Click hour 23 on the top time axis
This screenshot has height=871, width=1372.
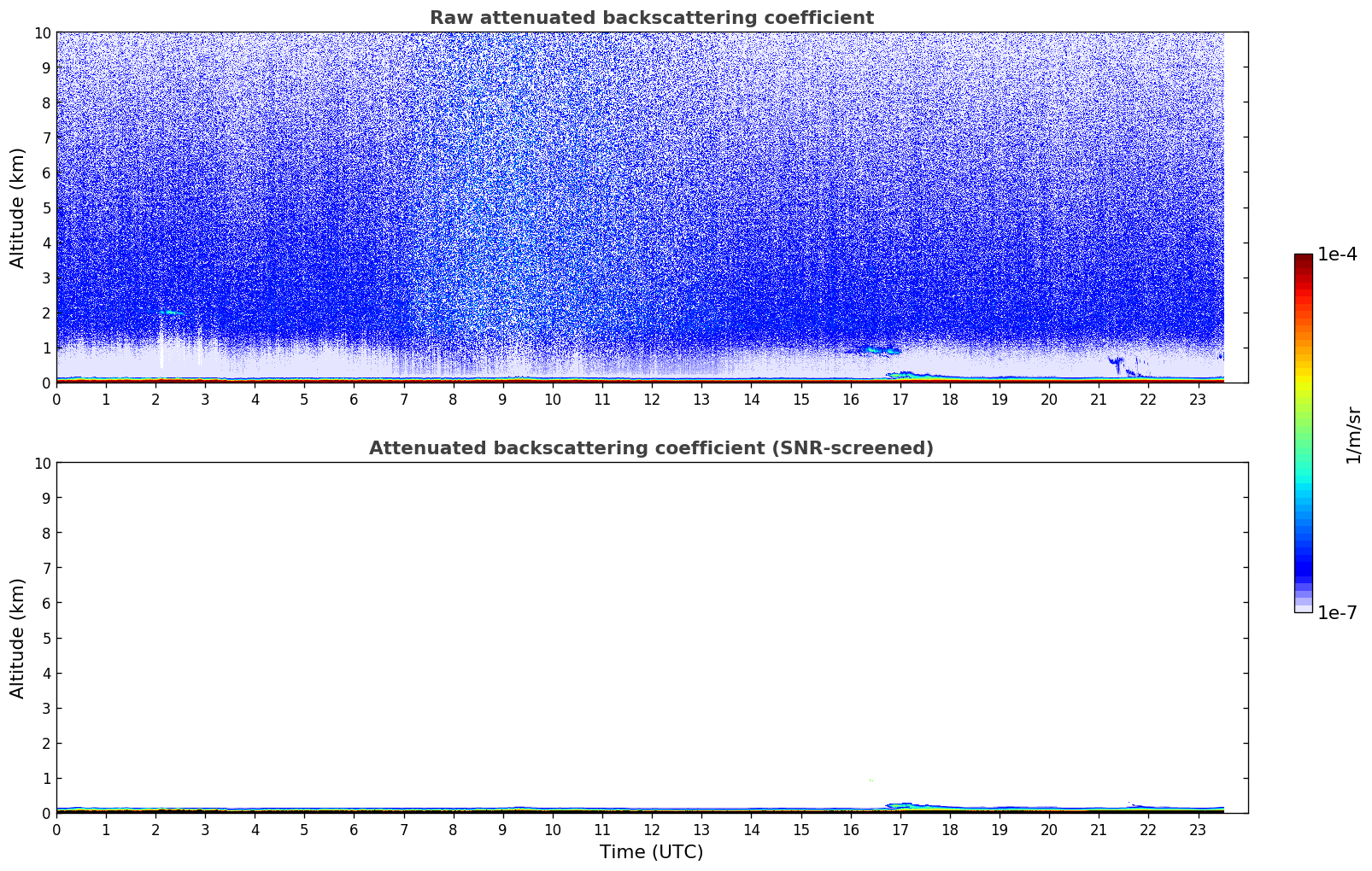tap(1198, 400)
